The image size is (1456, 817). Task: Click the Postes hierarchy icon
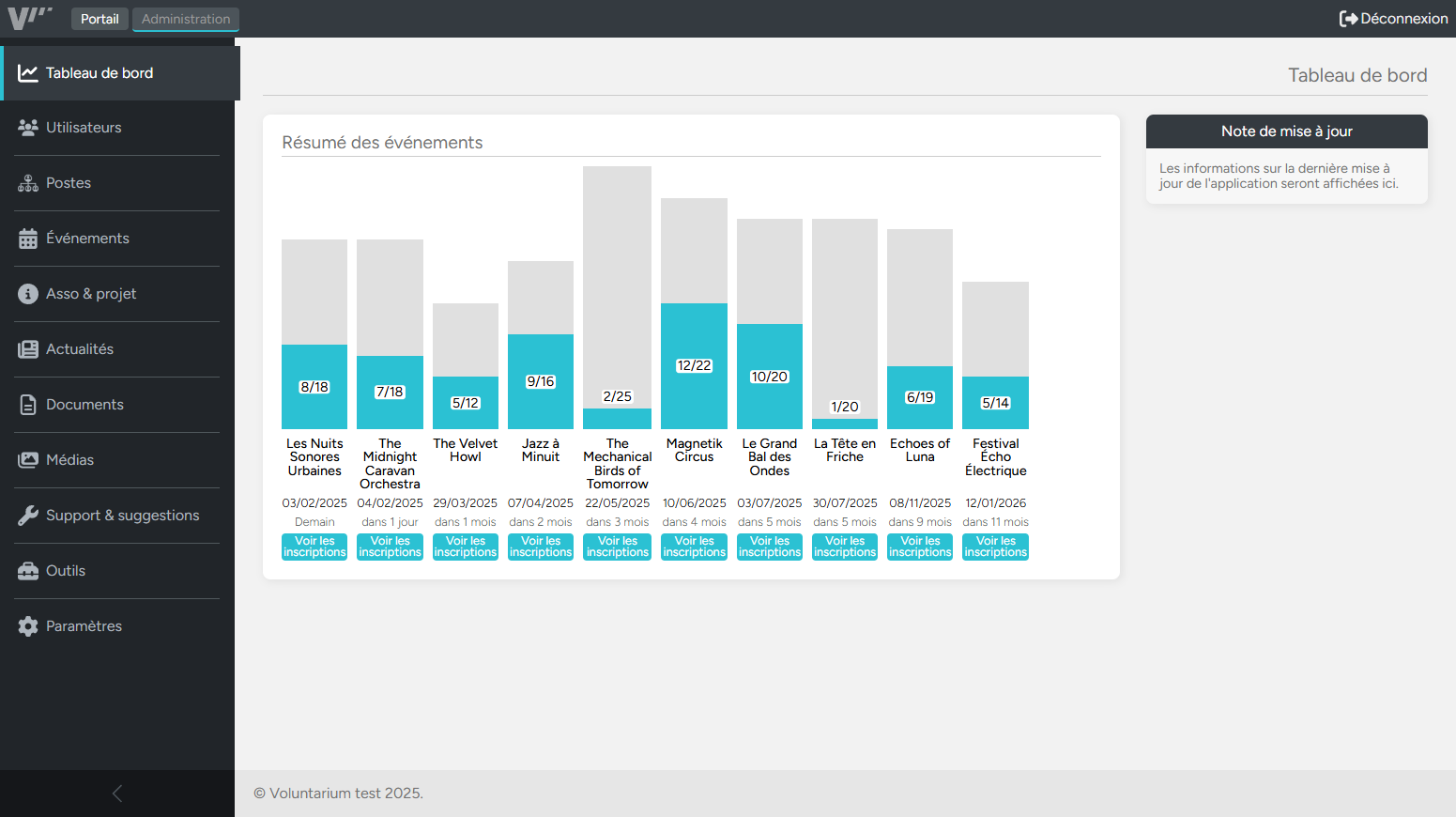tap(28, 183)
